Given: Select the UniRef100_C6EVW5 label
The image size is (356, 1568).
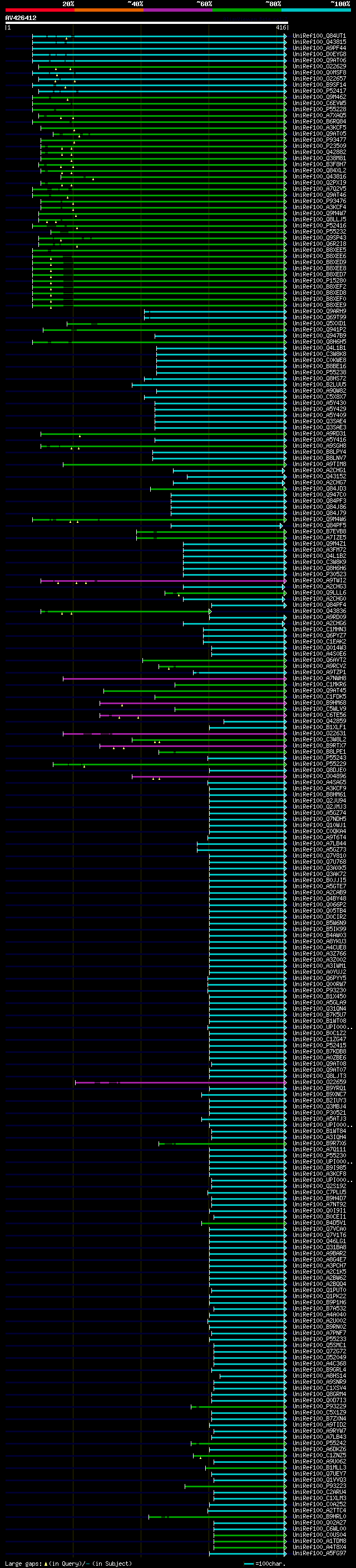Looking at the screenshot, I should pos(319,103).
